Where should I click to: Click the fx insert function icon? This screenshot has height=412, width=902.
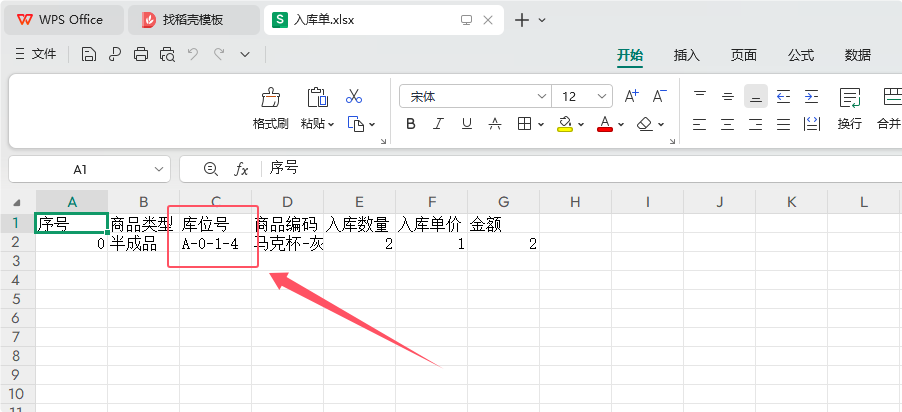coord(241,169)
